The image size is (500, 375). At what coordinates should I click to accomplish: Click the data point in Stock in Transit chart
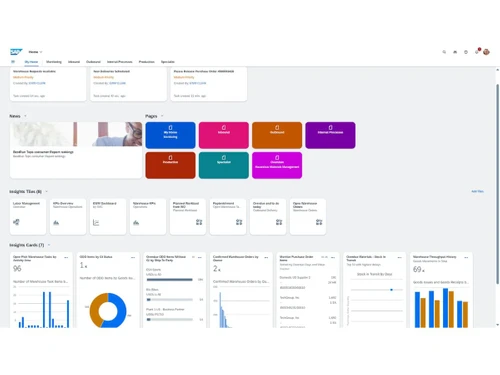391,290
